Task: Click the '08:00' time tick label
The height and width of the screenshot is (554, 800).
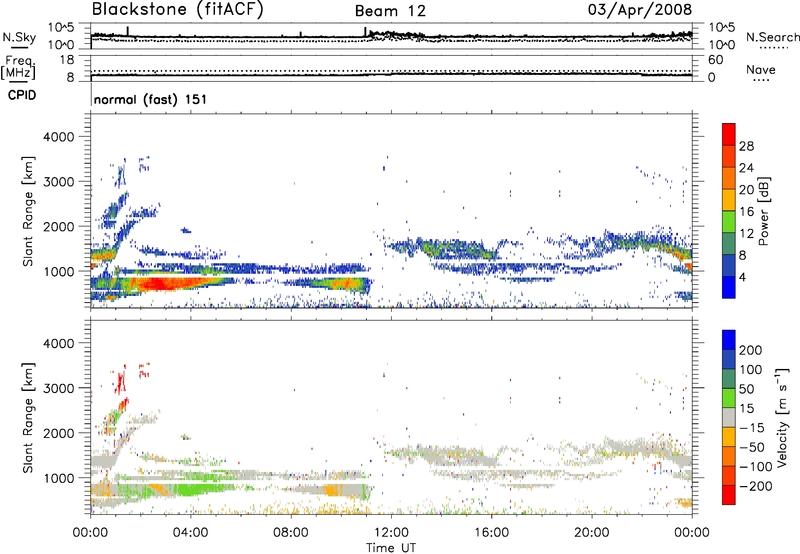Action: 291,533
